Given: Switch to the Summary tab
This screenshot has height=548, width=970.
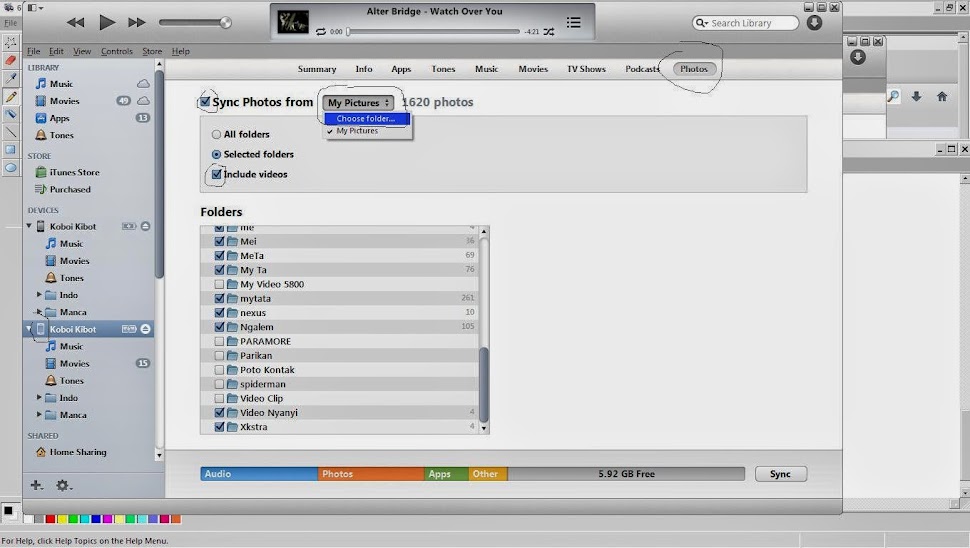Looking at the screenshot, I should click(317, 69).
